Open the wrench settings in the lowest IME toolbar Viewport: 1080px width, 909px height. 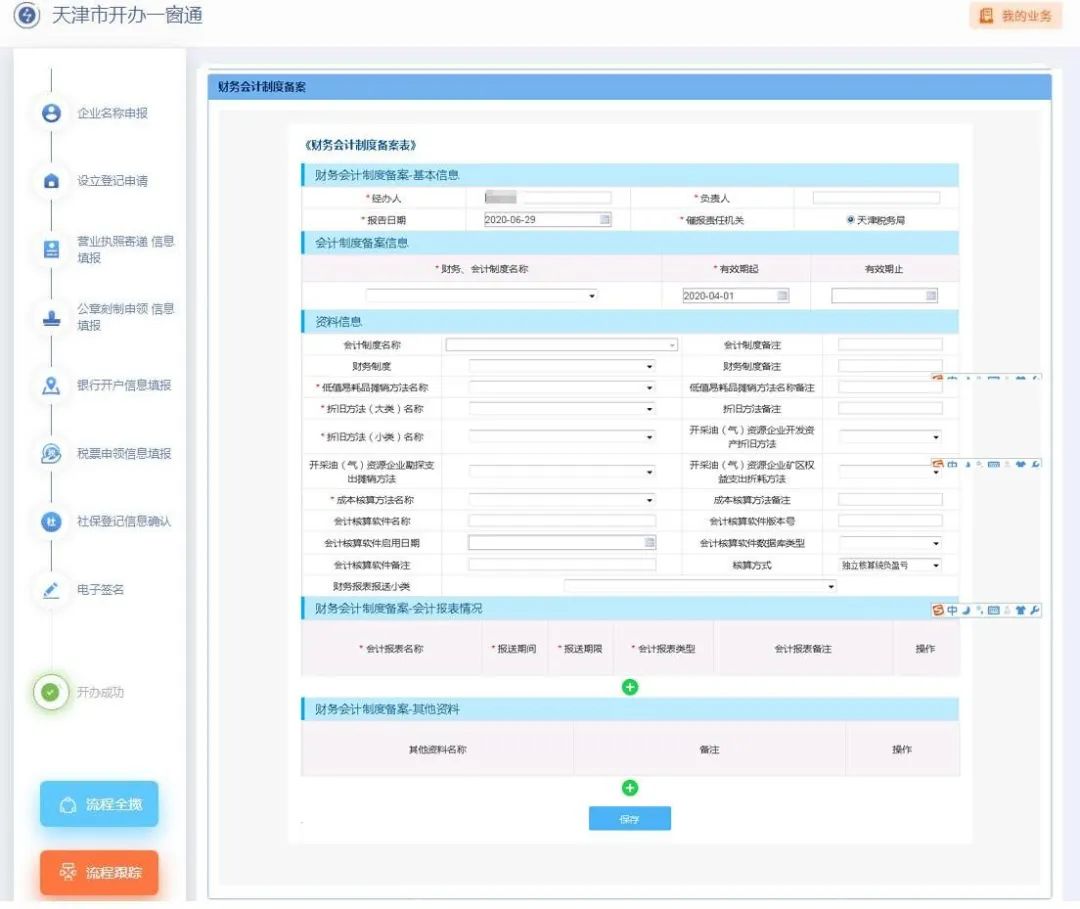click(1035, 610)
